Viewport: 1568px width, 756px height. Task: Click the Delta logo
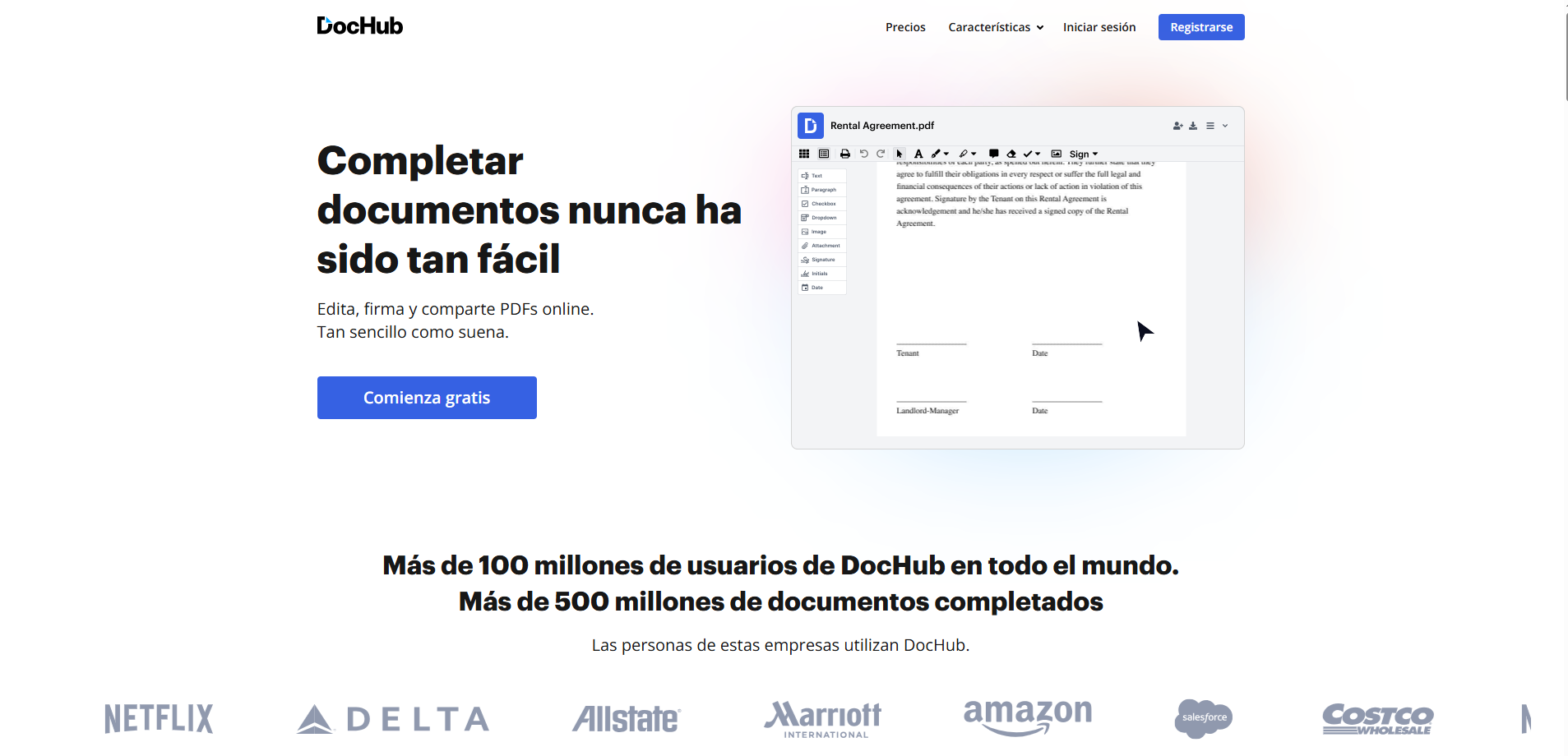(393, 720)
